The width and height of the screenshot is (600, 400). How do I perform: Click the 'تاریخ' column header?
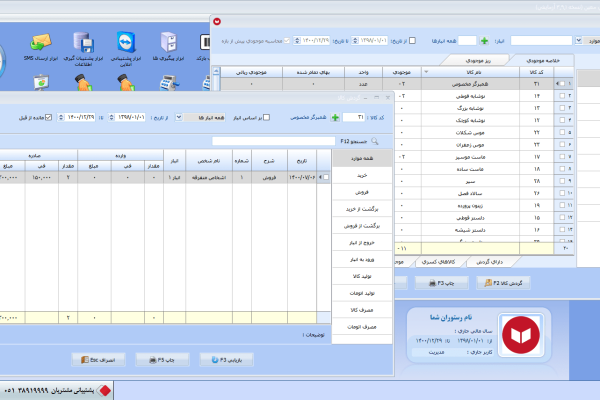pos(302,161)
